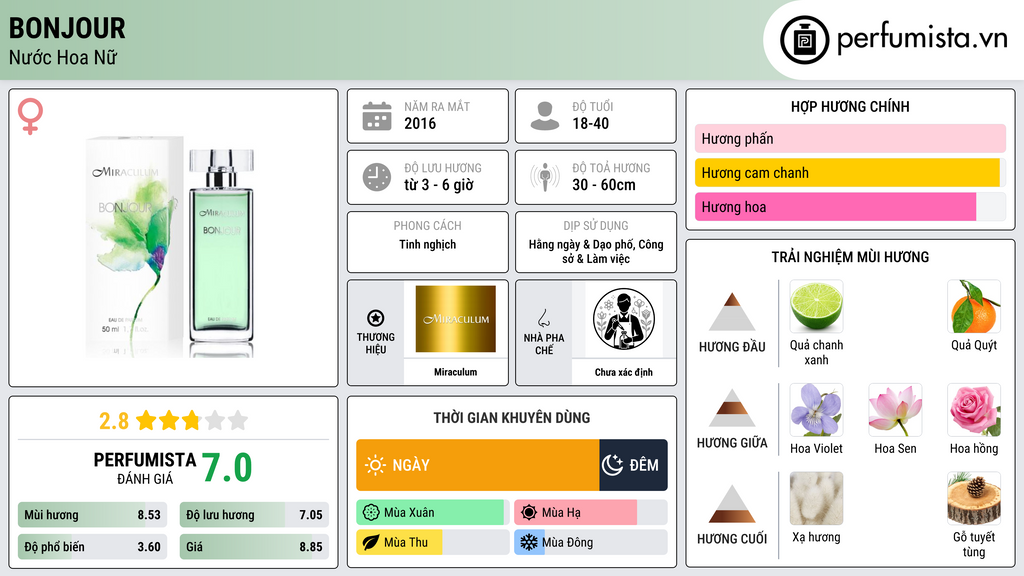The image size is (1024, 576).
Task: Click the BONJOUR title heading
Action: tap(67, 28)
